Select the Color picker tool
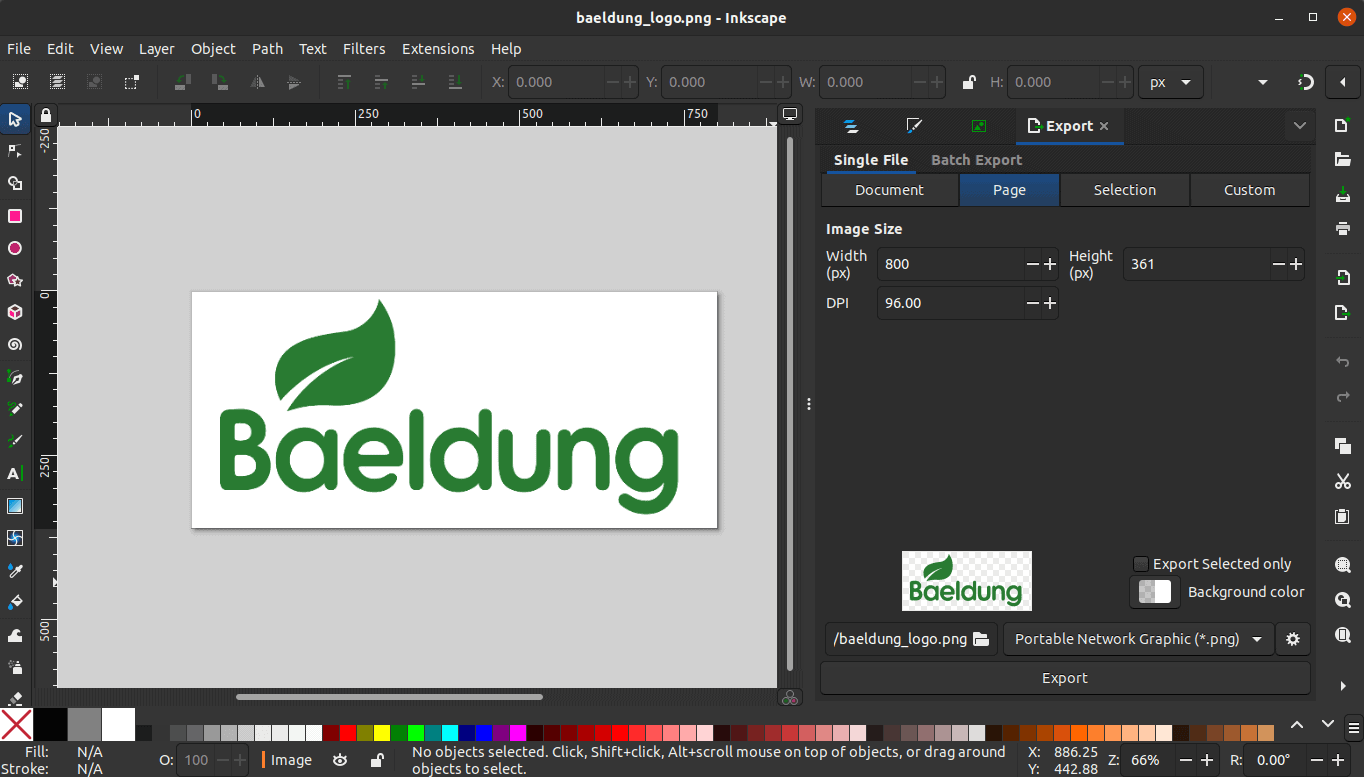 [15, 570]
